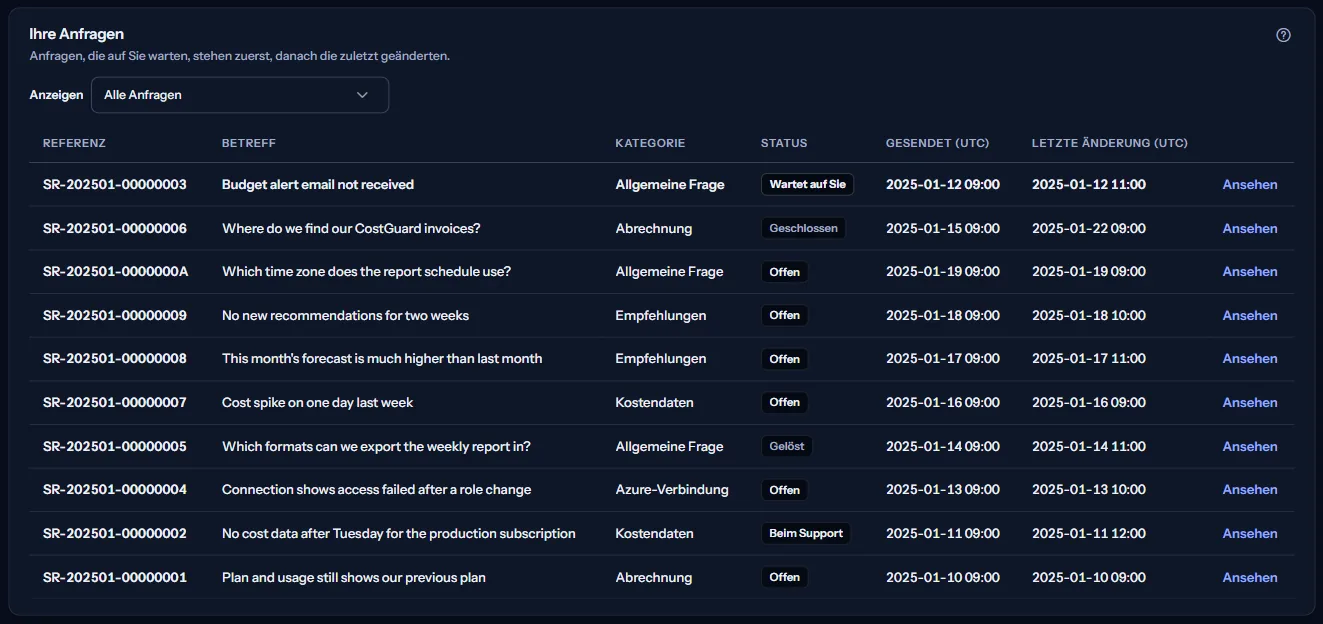
Task: Click last changed date 2025-01-22 09:00
Action: pyautogui.click(x=1089, y=228)
